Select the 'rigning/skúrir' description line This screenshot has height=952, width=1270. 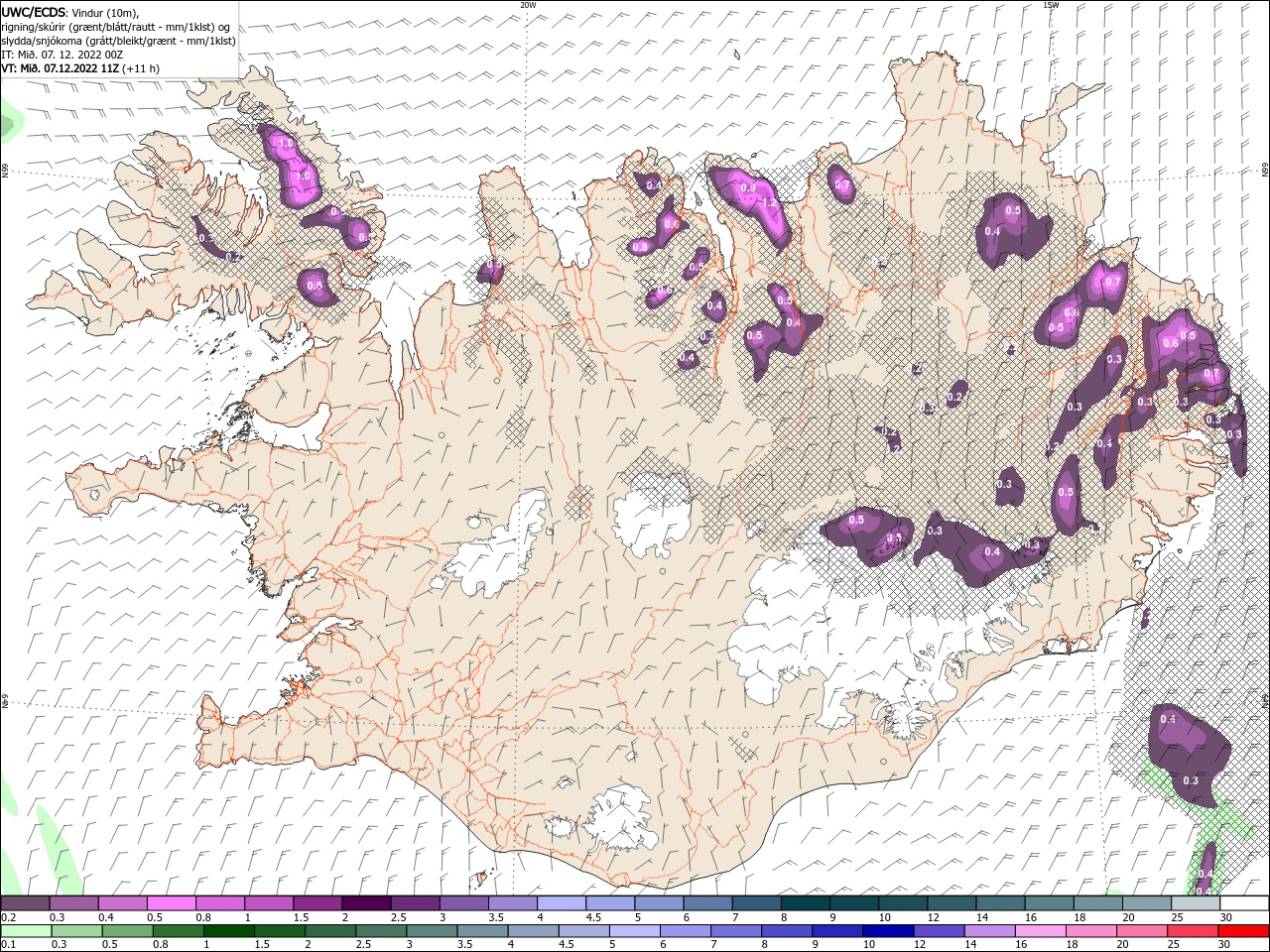[115, 27]
